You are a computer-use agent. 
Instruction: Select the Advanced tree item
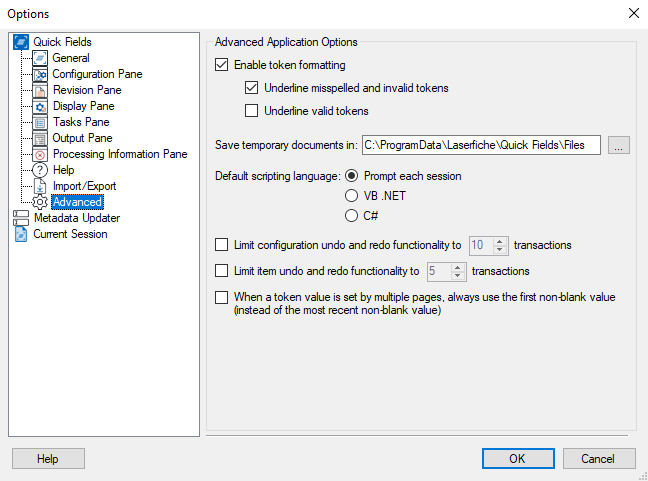[x=77, y=202]
